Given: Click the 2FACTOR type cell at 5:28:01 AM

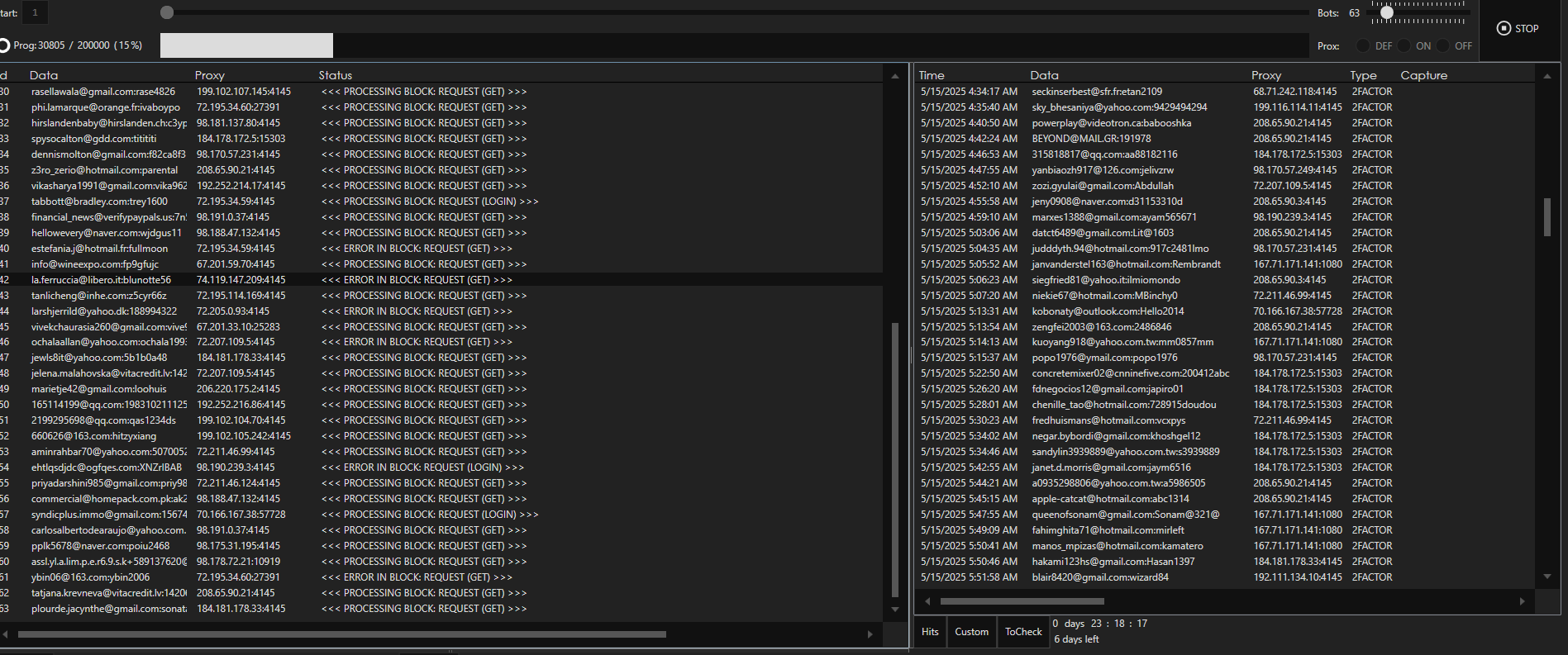Looking at the screenshot, I should (1372, 405).
